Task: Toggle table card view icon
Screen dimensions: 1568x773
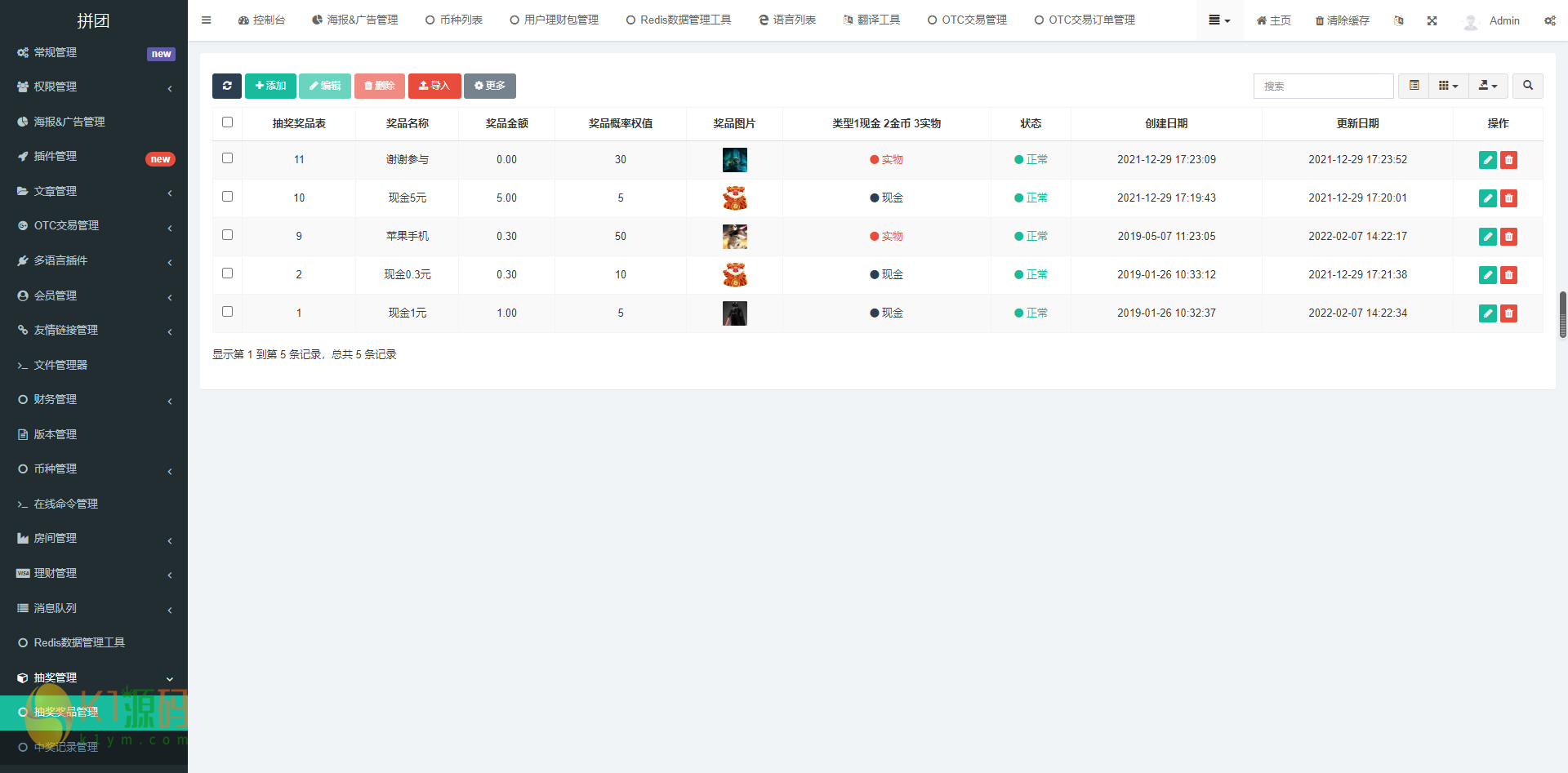Action: (x=1414, y=86)
